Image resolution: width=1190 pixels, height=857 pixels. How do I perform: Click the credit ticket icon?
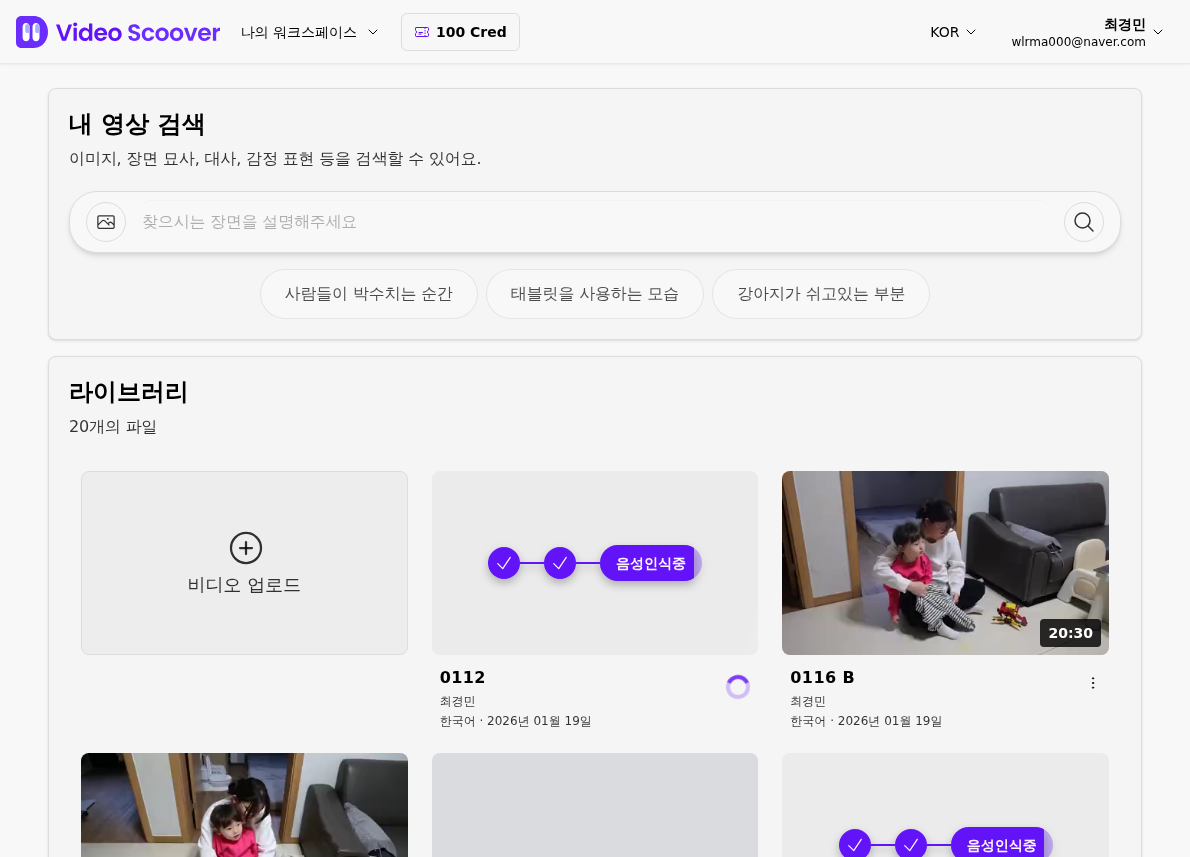click(x=422, y=32)
